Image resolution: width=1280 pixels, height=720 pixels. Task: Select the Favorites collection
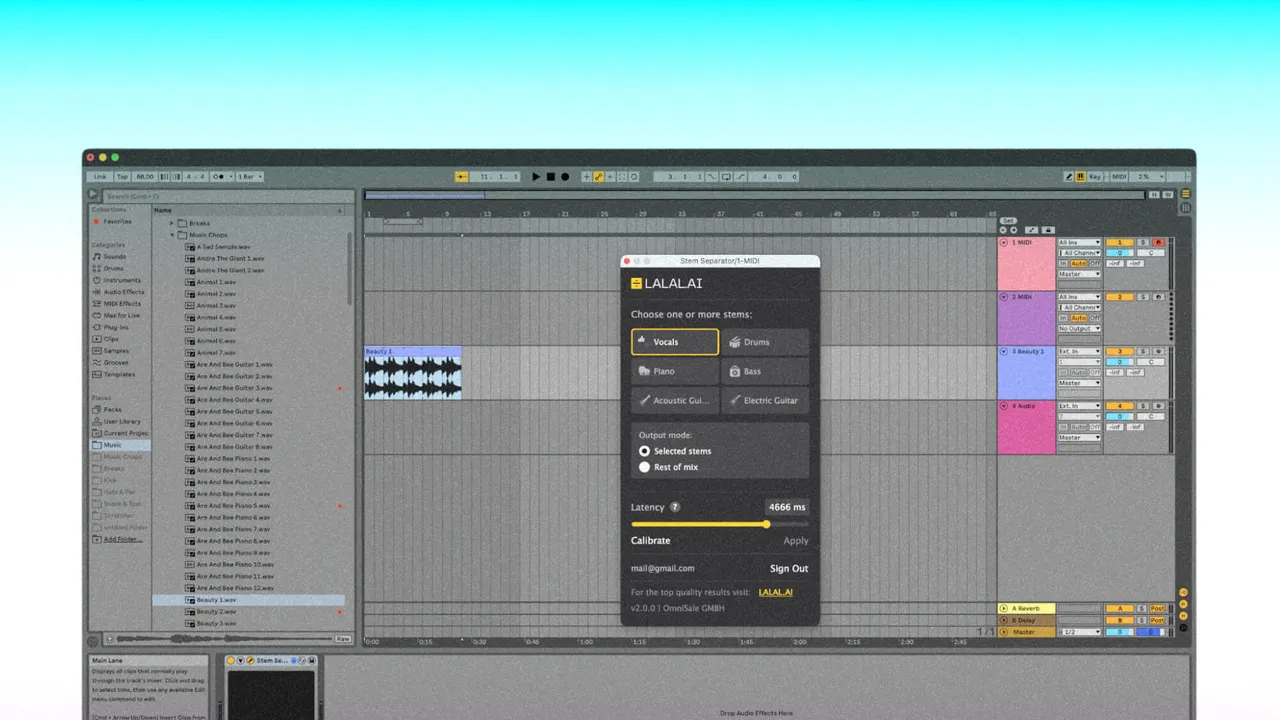pos(112,222)
